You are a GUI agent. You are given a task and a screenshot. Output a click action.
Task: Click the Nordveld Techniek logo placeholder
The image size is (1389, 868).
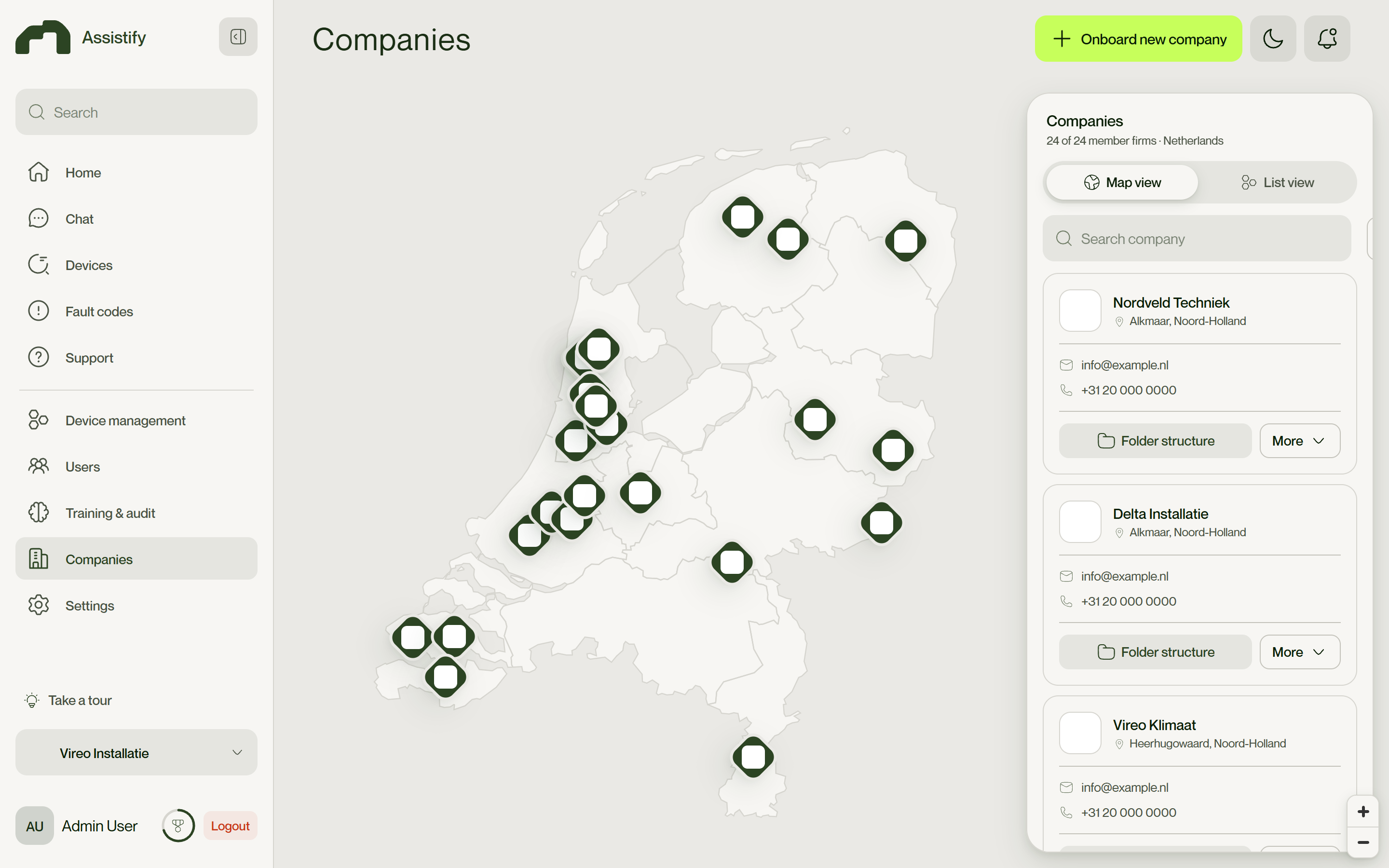click(x=1080, y=311)
